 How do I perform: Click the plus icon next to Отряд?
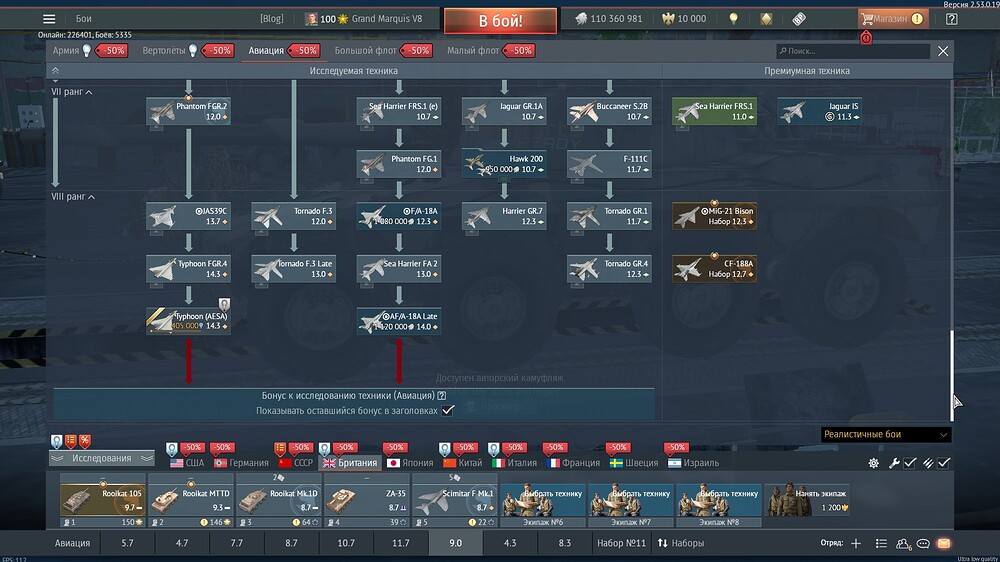855,543
